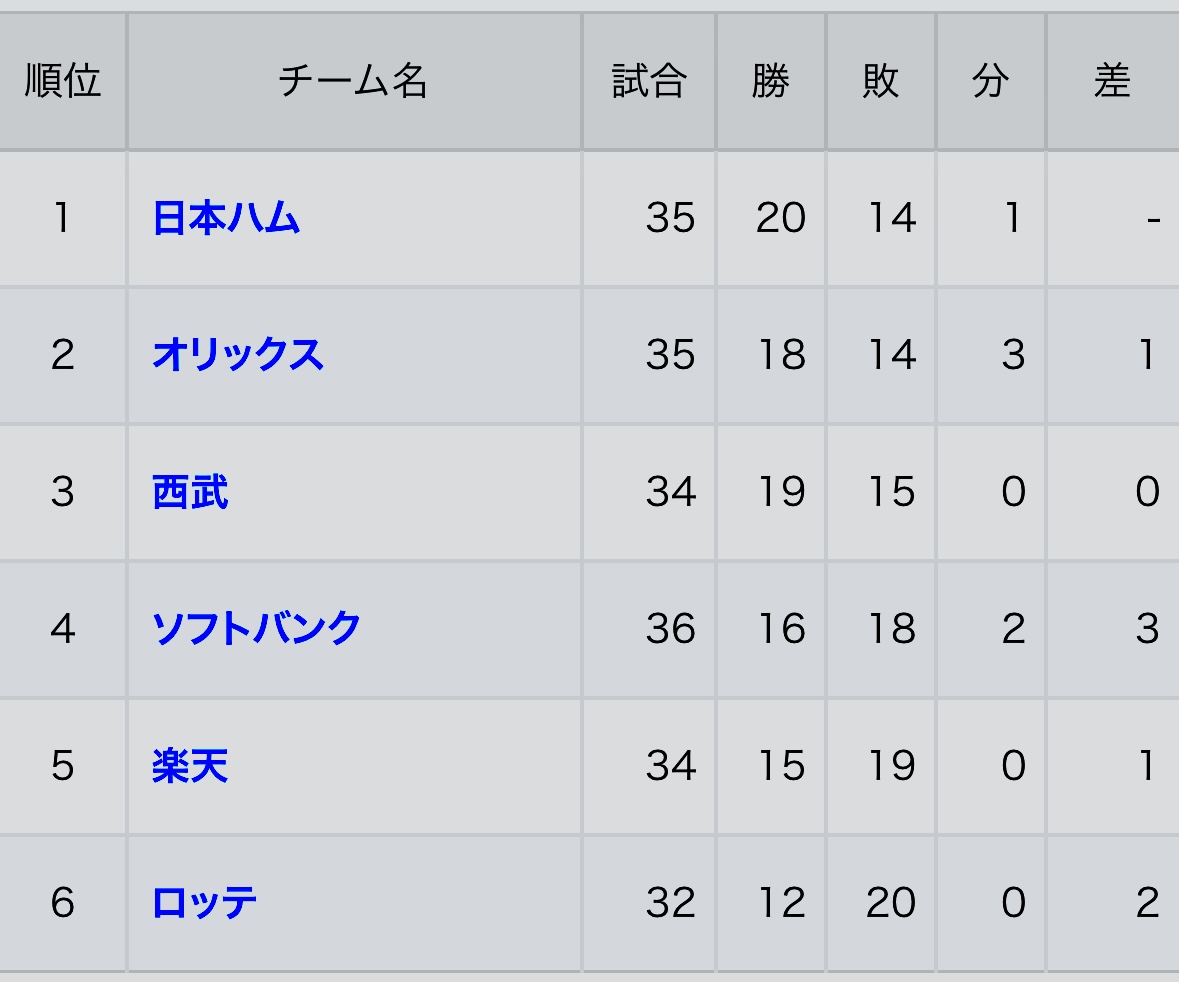Click the 試合 column header
This screenshot has width=1179, height=982.
pos(649,81)
